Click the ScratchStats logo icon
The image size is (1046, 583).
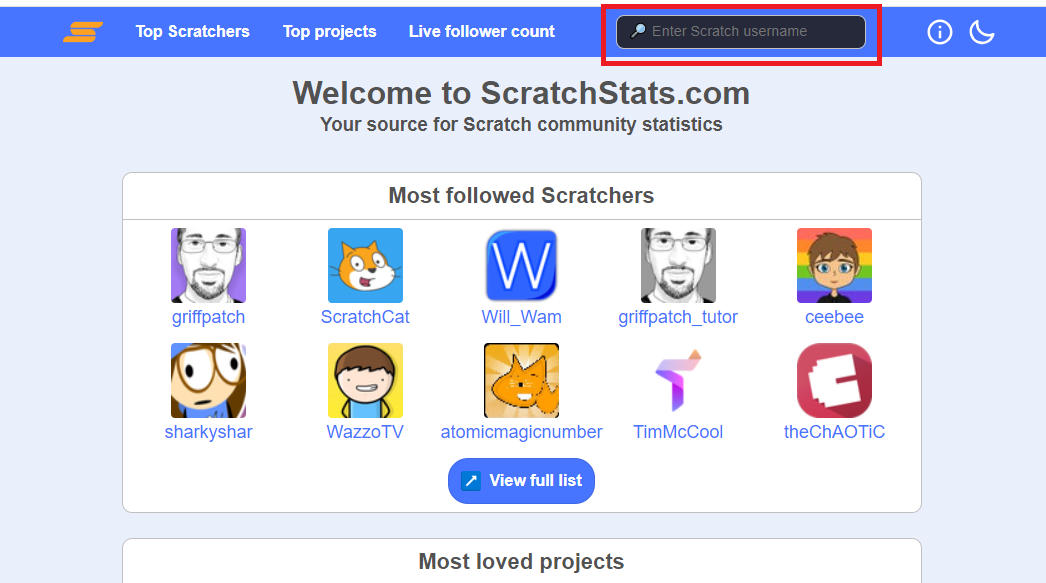pyautogui.click(x=83, y=32)
